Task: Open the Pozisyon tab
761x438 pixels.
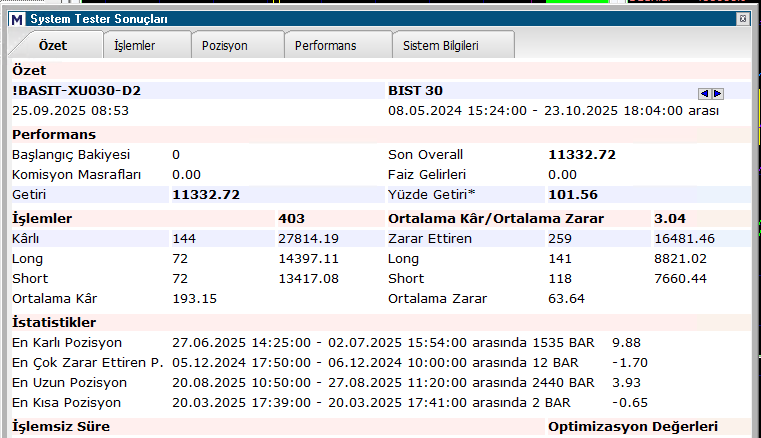Action: (225, 46)
